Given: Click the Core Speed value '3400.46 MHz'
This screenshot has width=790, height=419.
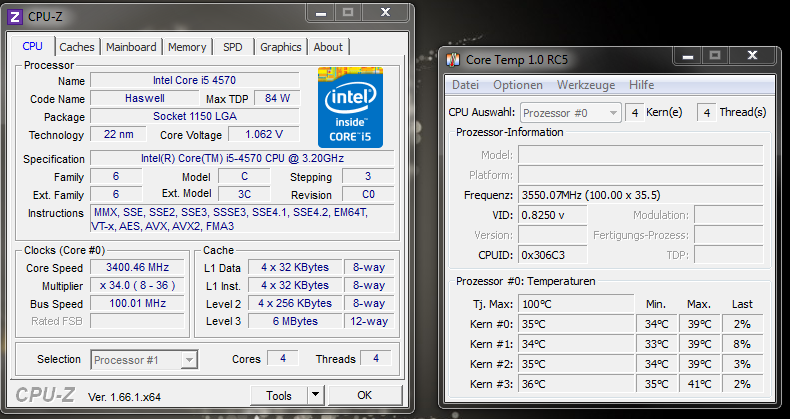Looking at the screenshot, I should point(137,267).
